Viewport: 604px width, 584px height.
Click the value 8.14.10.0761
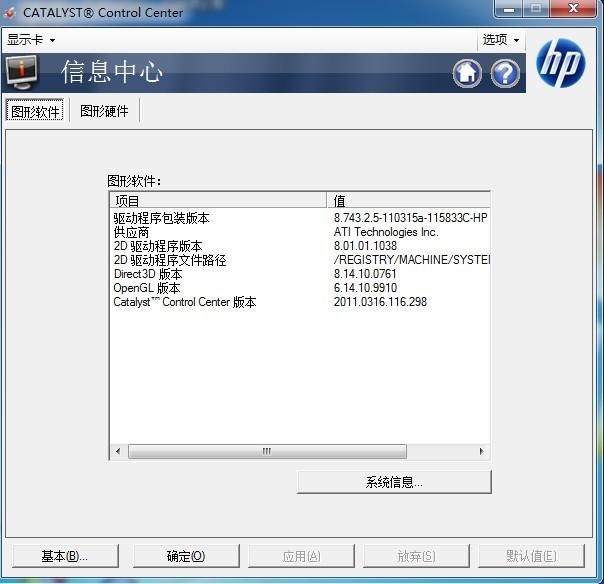coord(365,274)
